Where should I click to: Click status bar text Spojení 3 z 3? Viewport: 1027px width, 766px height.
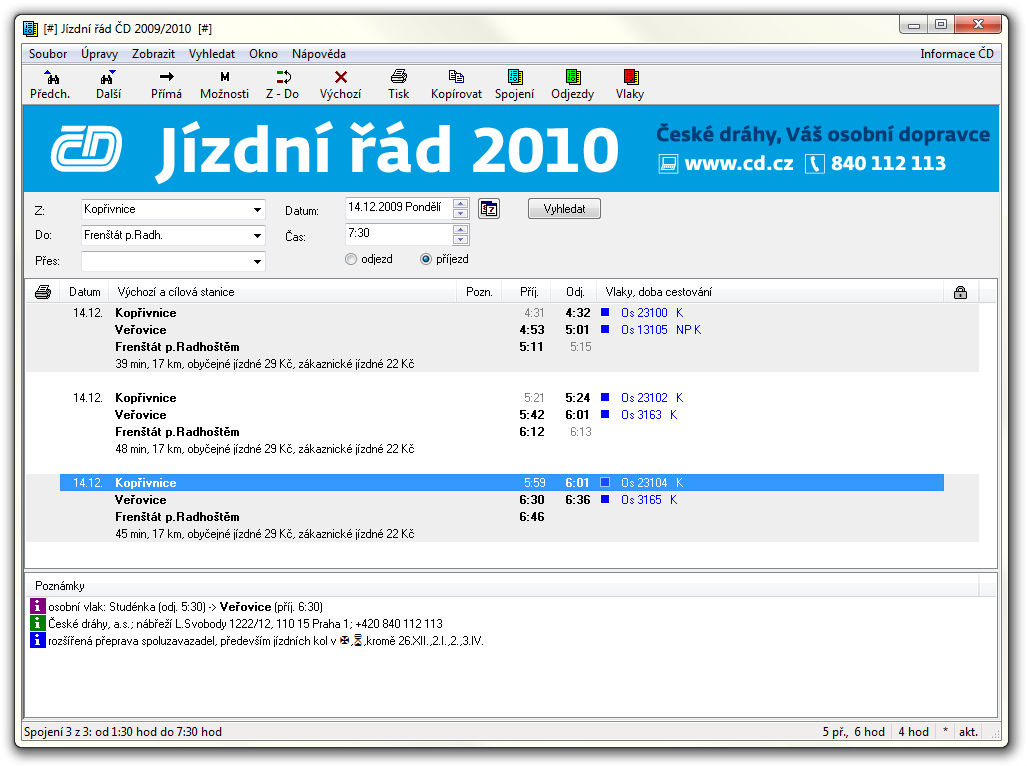123,731
